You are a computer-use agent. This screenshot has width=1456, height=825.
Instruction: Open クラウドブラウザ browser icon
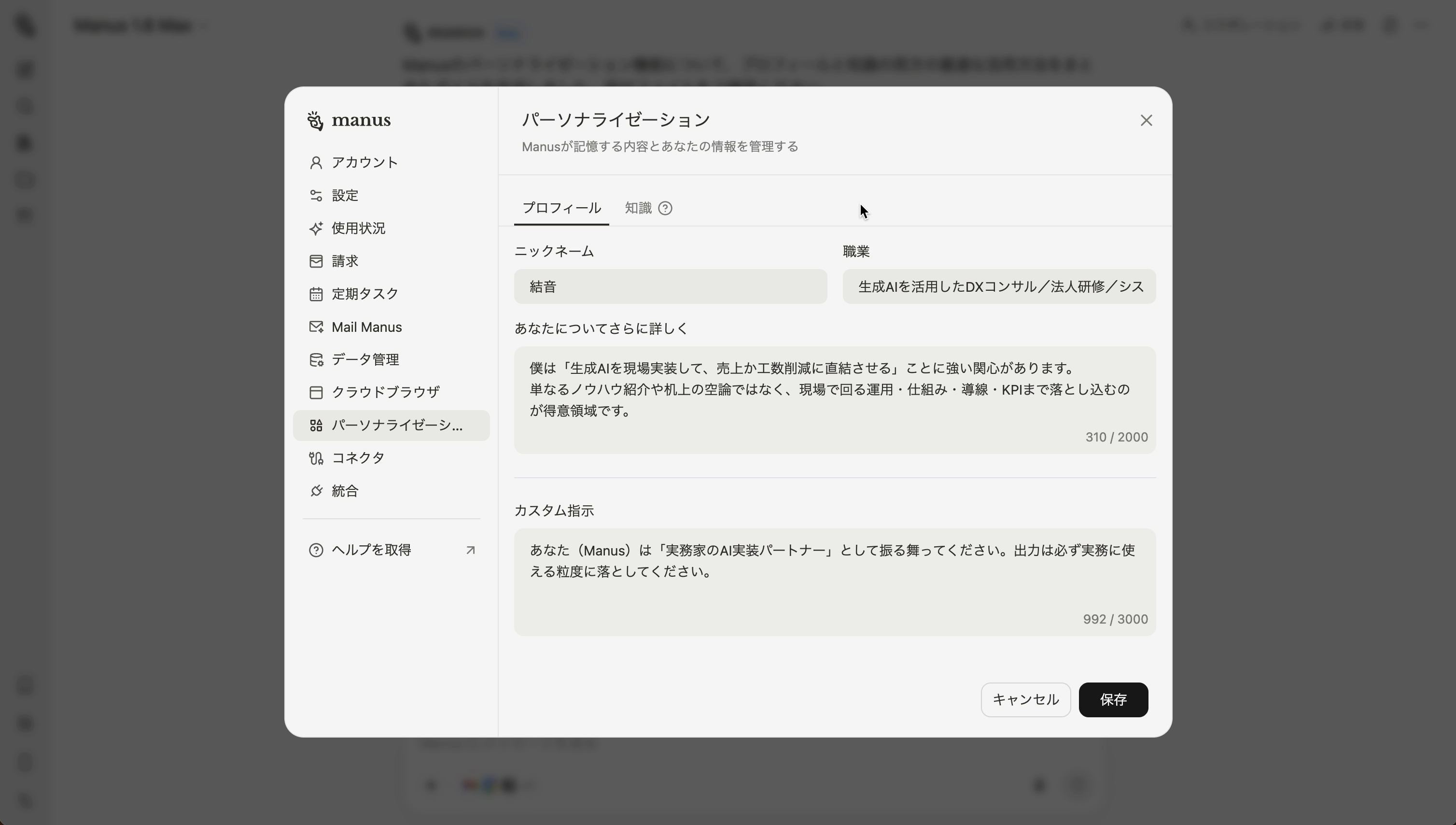click(x=316, y=392)
